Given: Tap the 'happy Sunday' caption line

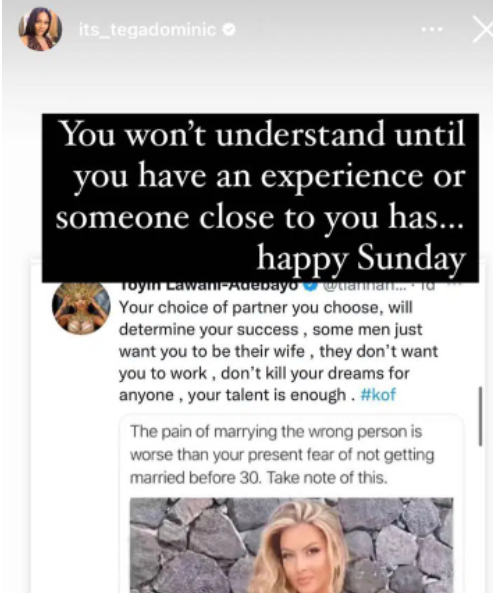Looking at the screenshot, I should coord(361,259).
